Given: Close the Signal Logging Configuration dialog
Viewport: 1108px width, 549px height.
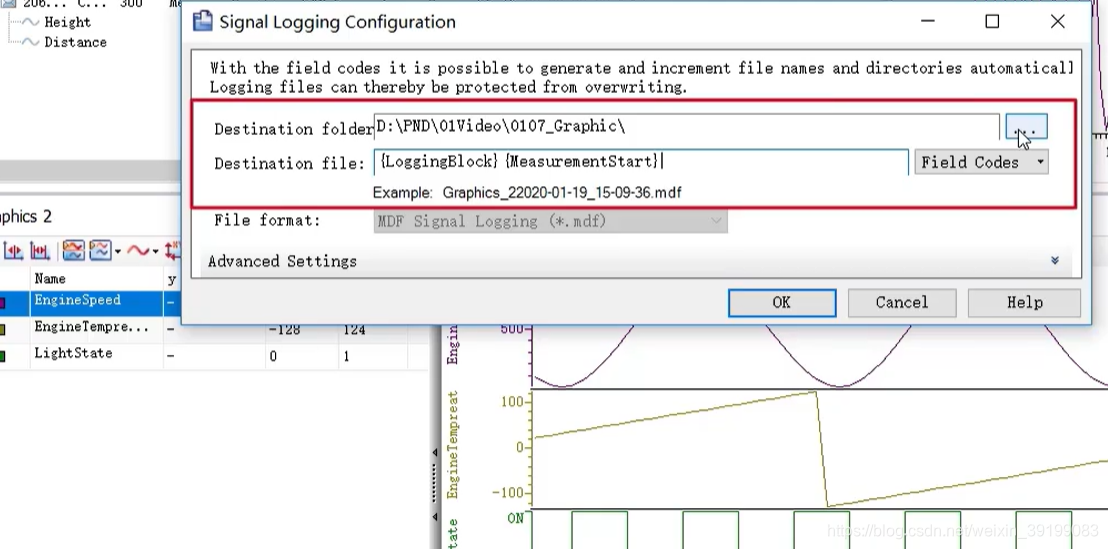Looking at the screenshot, I should [1057, 21].
